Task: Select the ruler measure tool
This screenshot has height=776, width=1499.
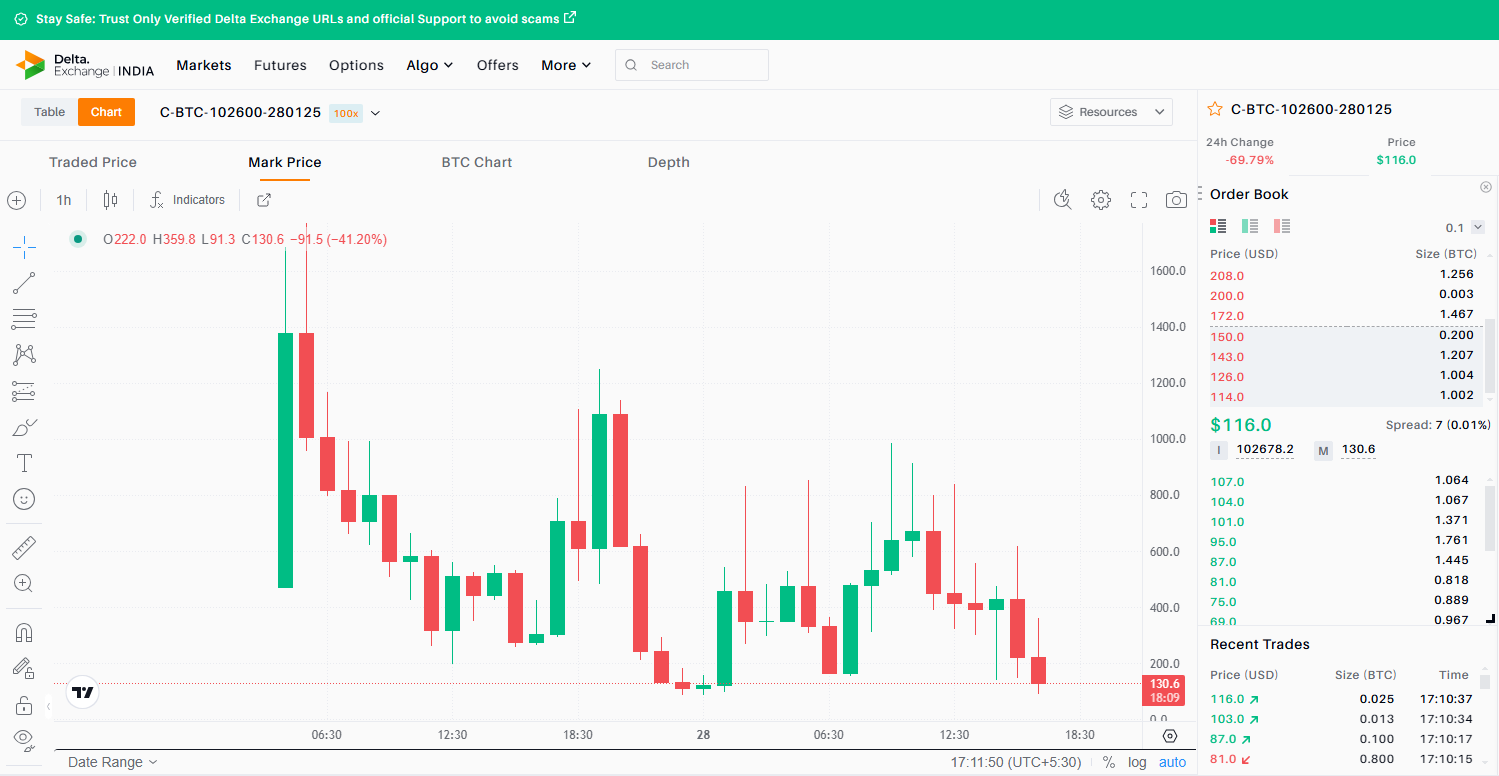Action: point(24,547)
